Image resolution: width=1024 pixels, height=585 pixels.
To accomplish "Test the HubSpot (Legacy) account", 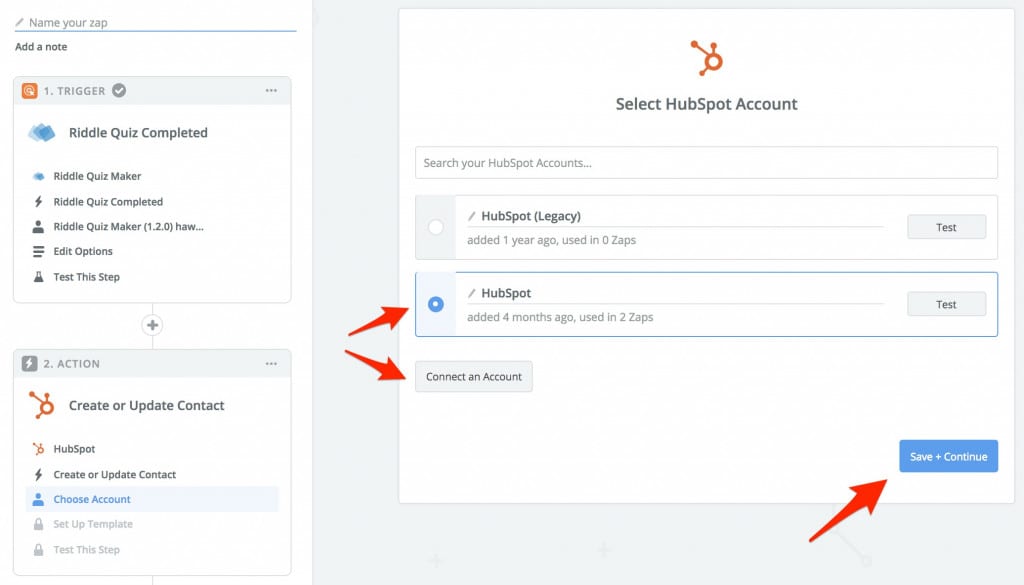I will [946, 227].
